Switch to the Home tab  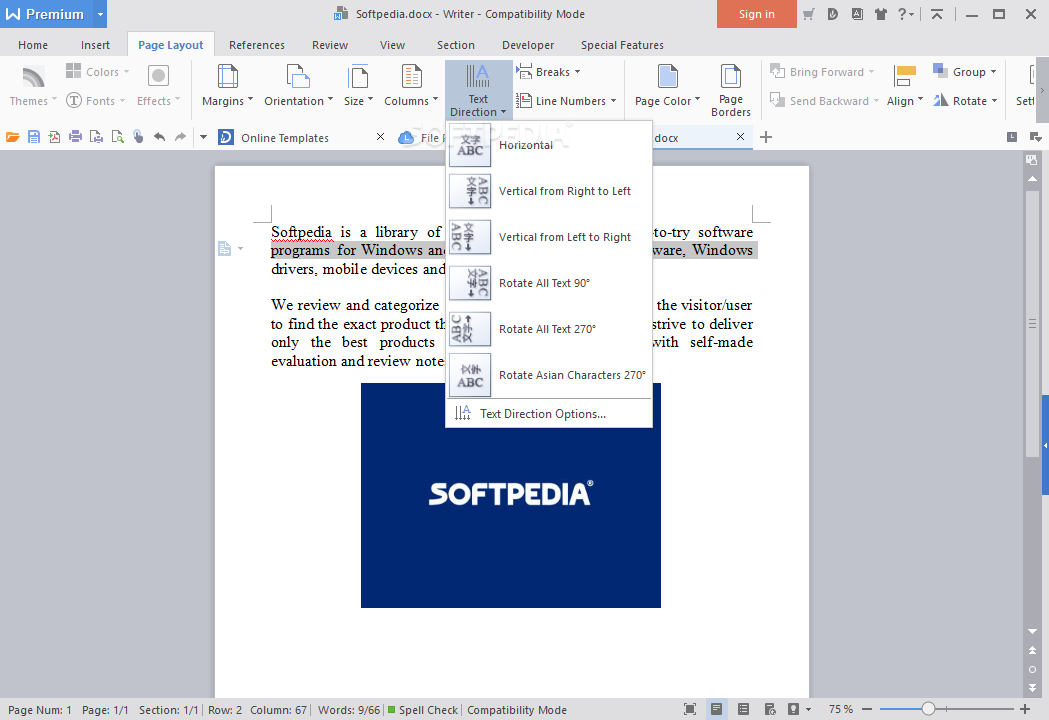pos(33,45)
